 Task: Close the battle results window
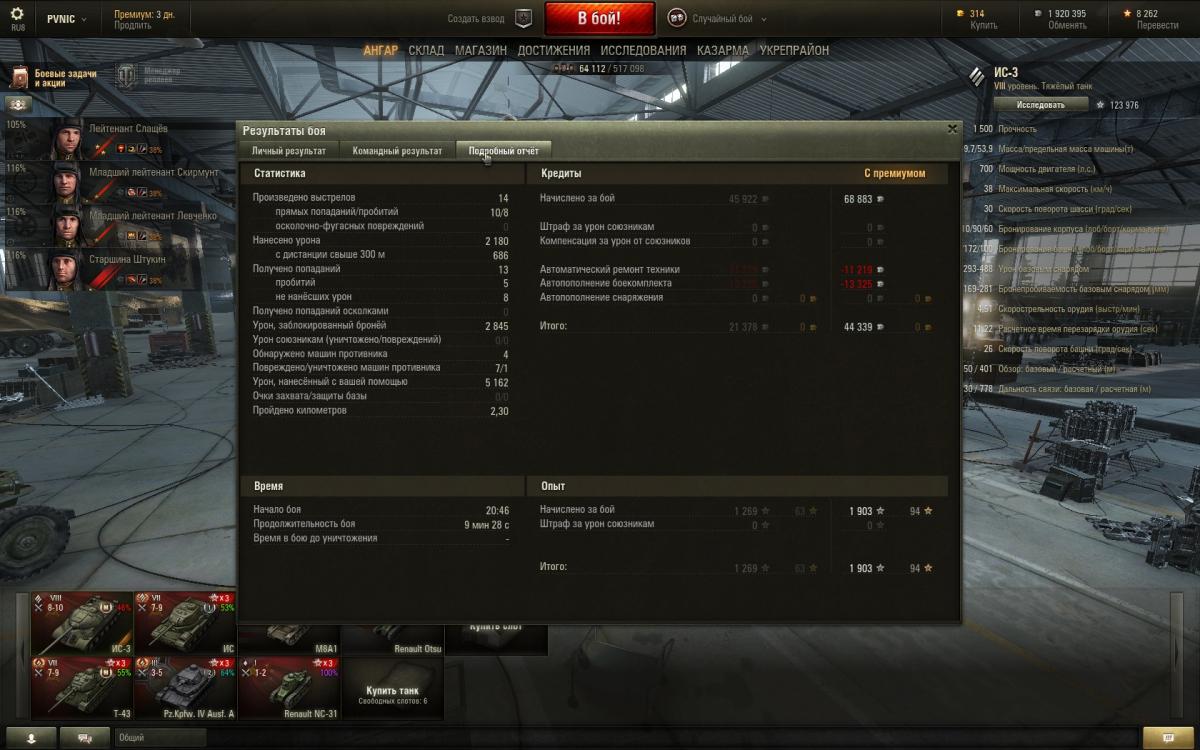[x=952, y=129]
